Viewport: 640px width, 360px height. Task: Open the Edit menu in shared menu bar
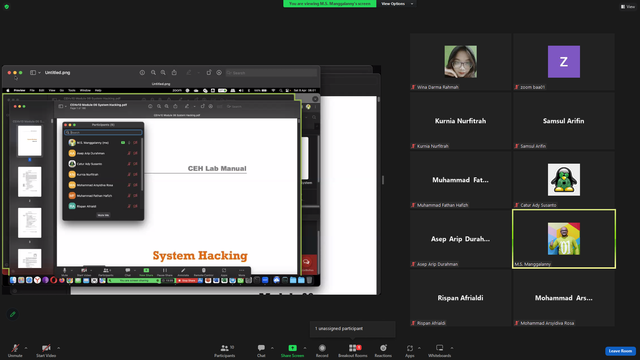pyautogui.click(x=42, y=90)
